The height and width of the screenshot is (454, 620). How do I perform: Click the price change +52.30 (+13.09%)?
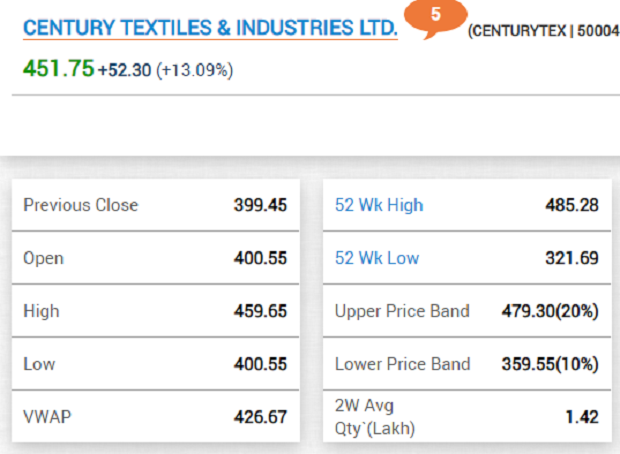pyautogui.click(x=166, y=70)
